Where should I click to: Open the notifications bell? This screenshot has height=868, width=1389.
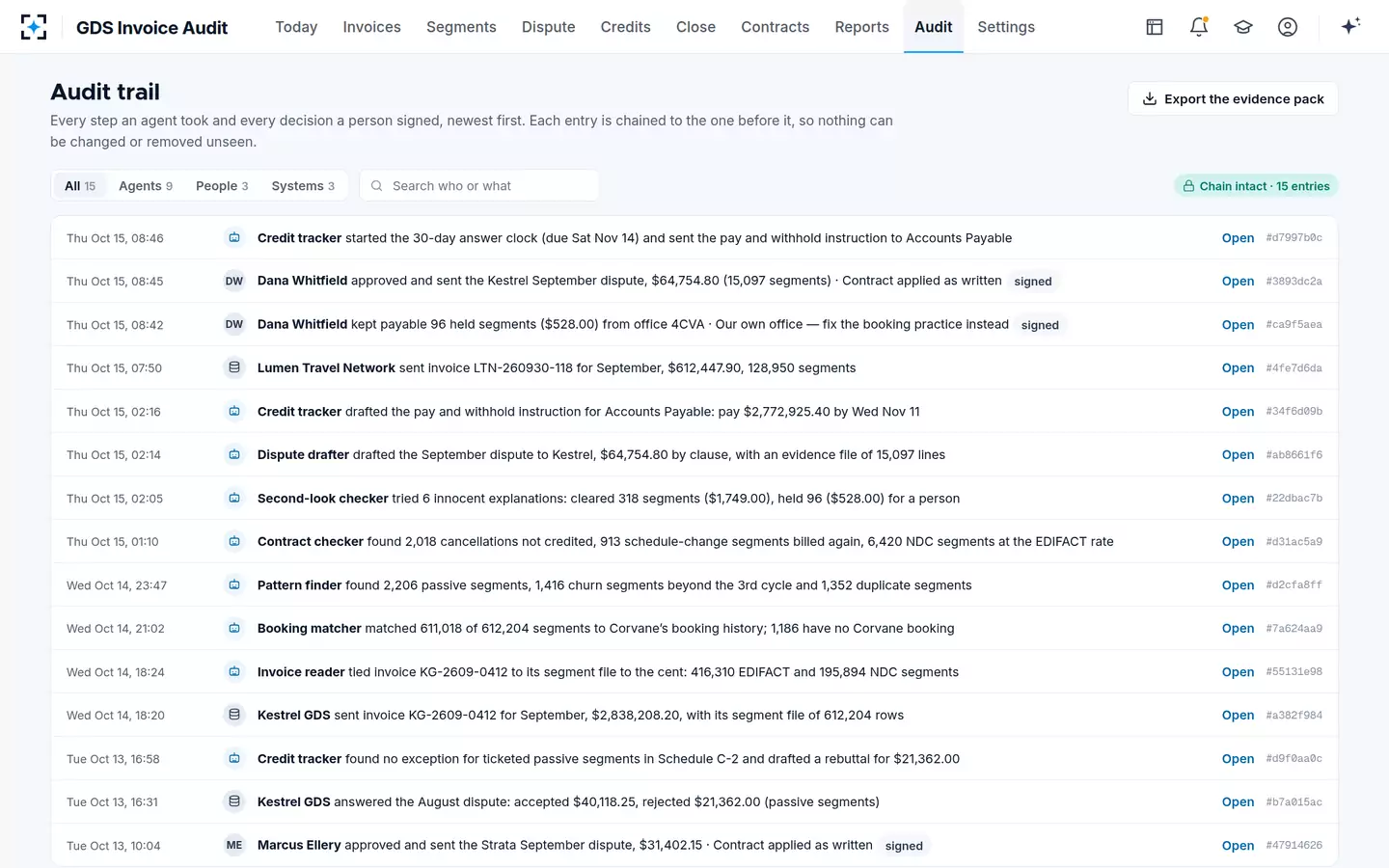[x=1199, y=27]
